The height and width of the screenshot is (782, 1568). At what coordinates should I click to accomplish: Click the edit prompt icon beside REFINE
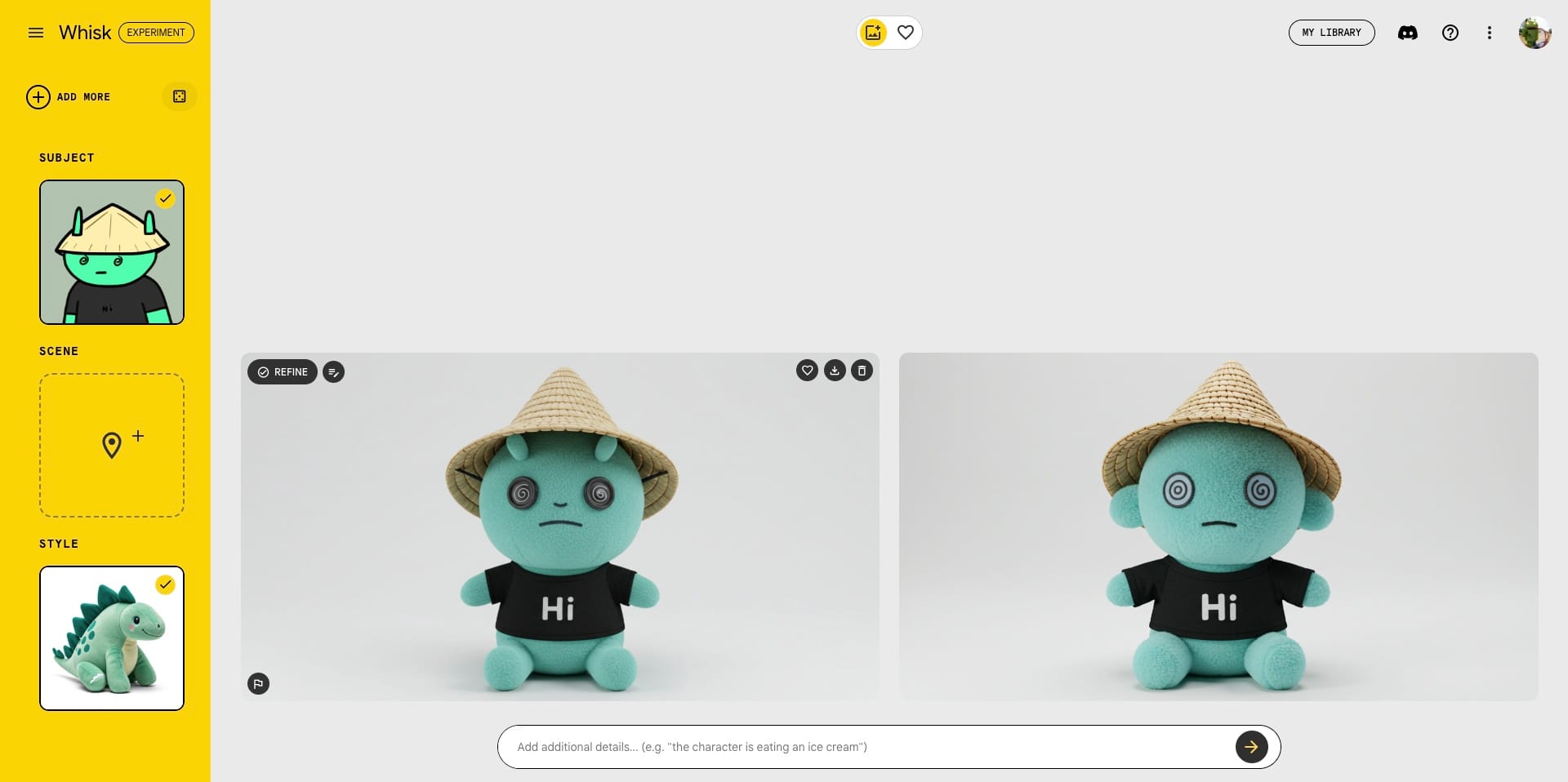tap(333, 372)
